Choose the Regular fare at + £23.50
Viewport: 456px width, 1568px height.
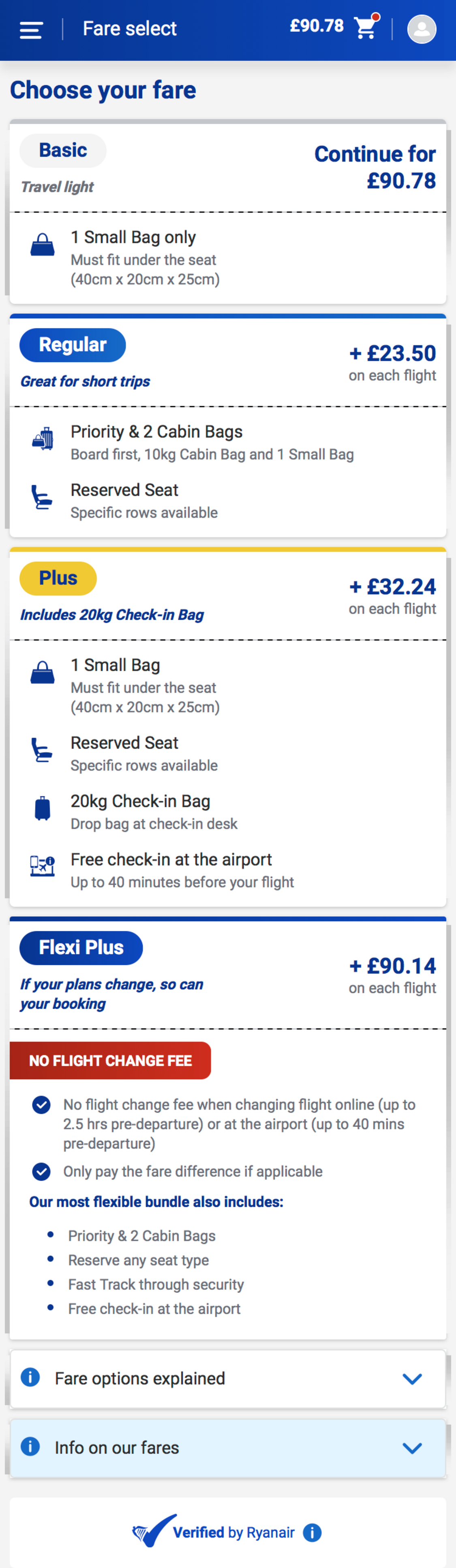coord(393,354)
